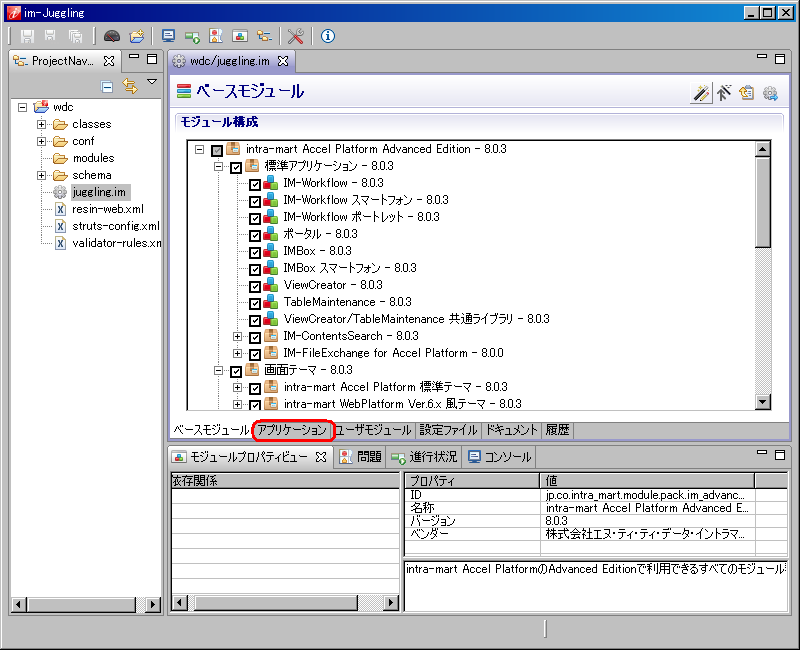Close the wdc/juggling.im editor tab

pyautogui.click(x=283, y=61)
